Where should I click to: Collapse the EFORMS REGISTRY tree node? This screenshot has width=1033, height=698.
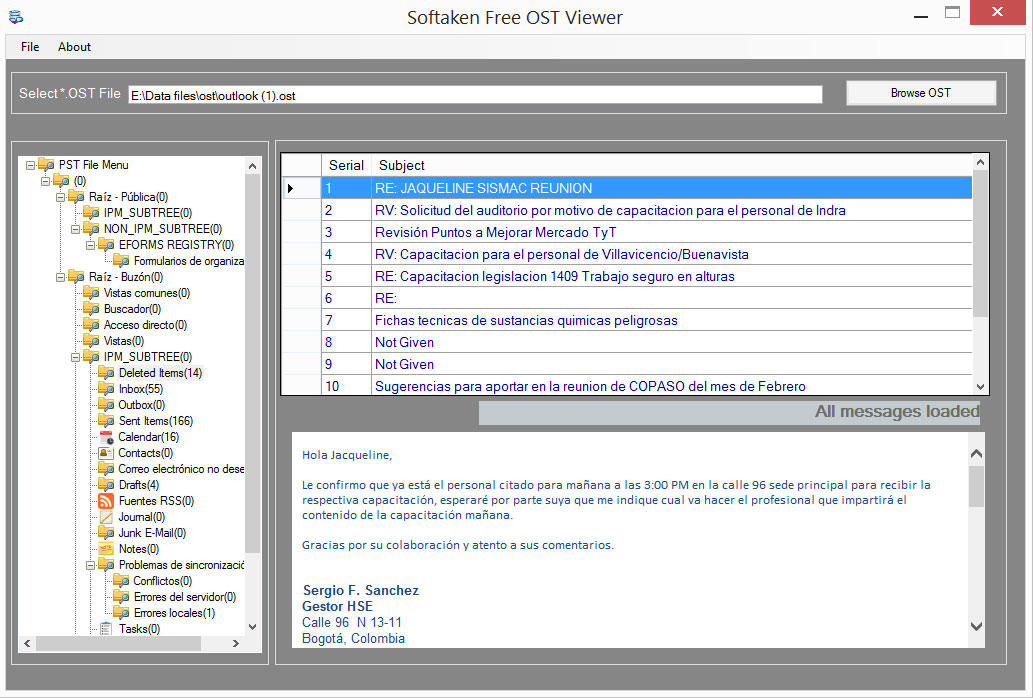(91, 245)
